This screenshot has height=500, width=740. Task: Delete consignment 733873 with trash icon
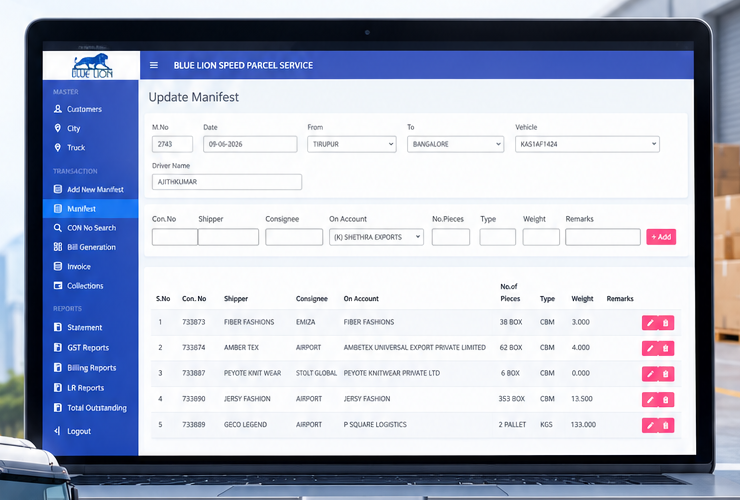tap(666, 322)
